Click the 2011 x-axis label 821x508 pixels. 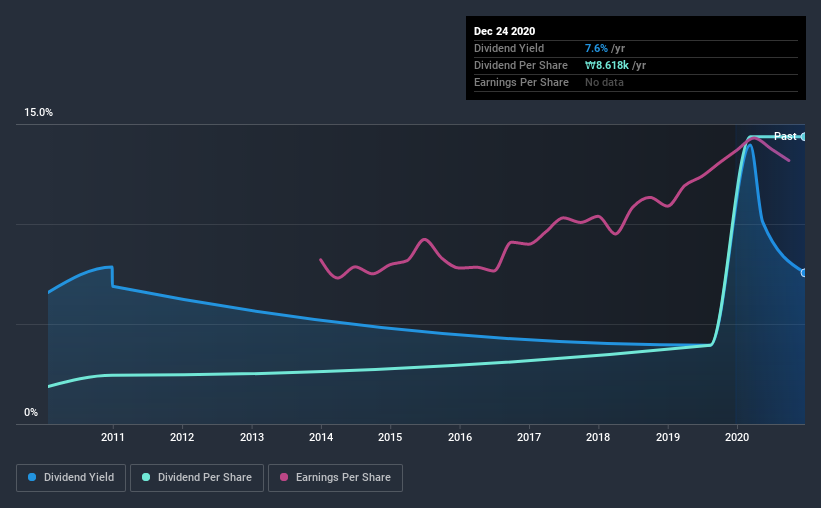tap(113, 437)
